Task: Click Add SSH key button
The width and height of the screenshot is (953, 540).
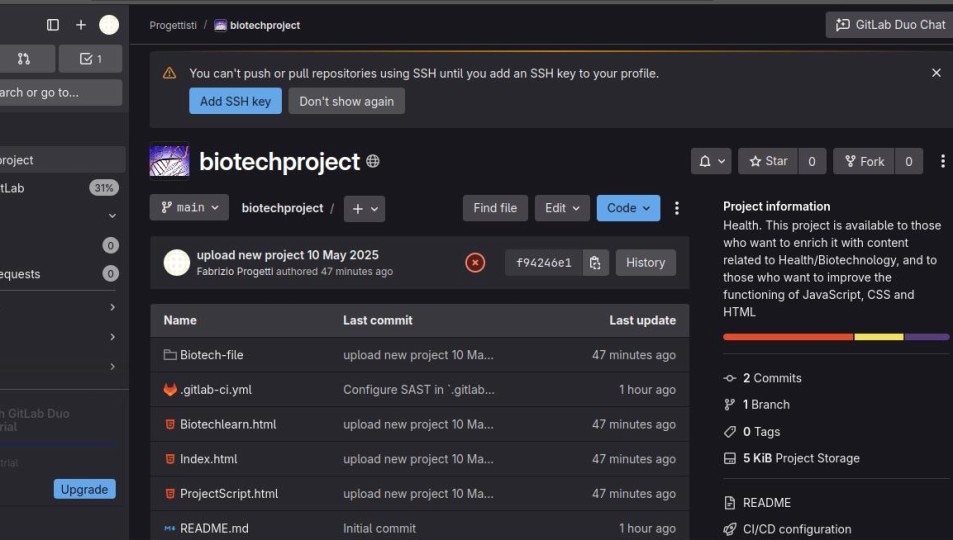Action: pos(235,101)
